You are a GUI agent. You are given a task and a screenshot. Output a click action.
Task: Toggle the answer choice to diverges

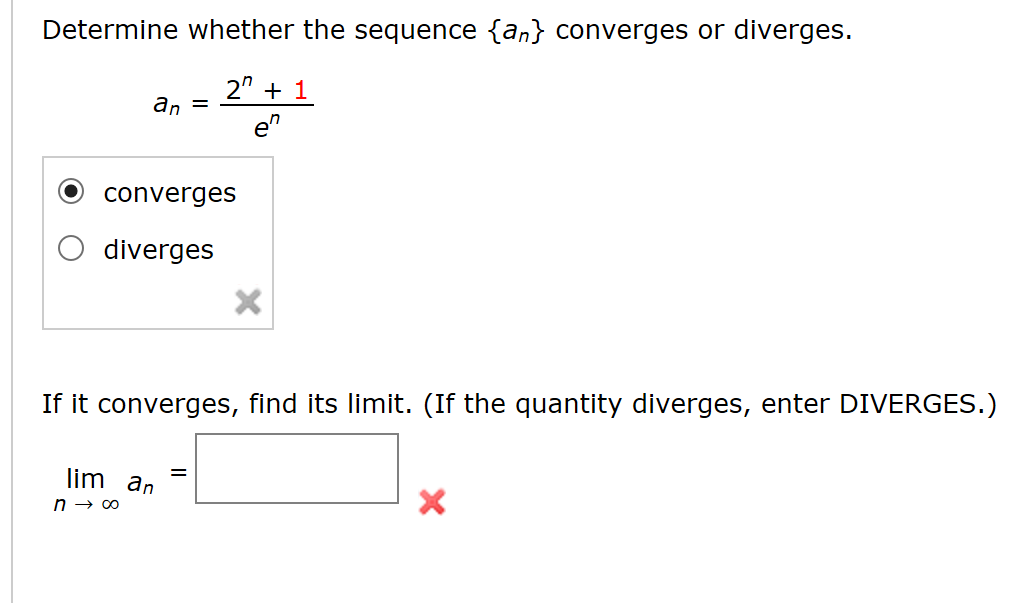tap(70, 248)
